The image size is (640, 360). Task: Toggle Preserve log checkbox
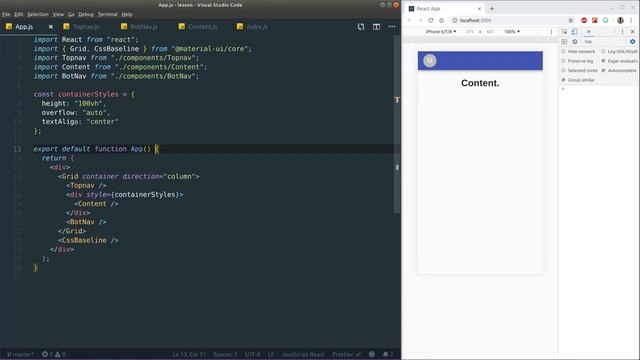click(x=564, y=61)
